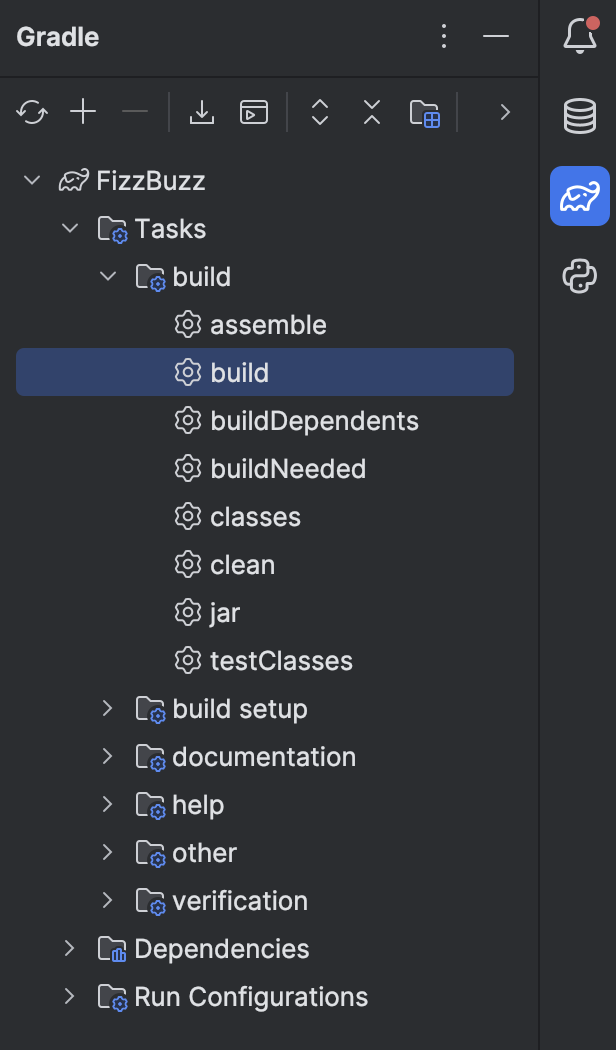Reload all Gradle projects
Screen dimensions: 616x1050
(x=31, y=112)
